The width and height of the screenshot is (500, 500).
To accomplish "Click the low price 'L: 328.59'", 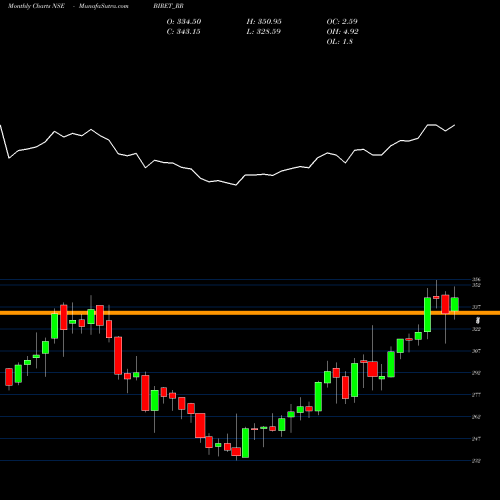I will pyautogui.click(x=263, y=32).
